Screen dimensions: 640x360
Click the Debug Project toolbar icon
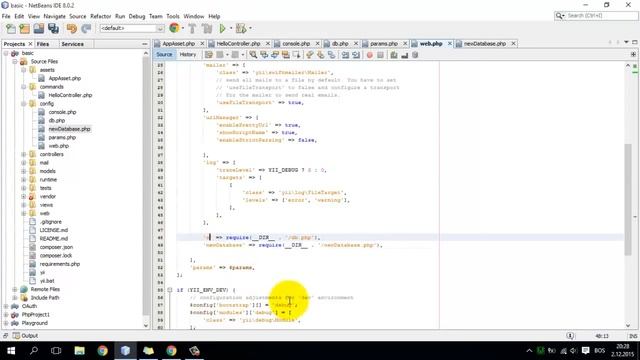241,28
